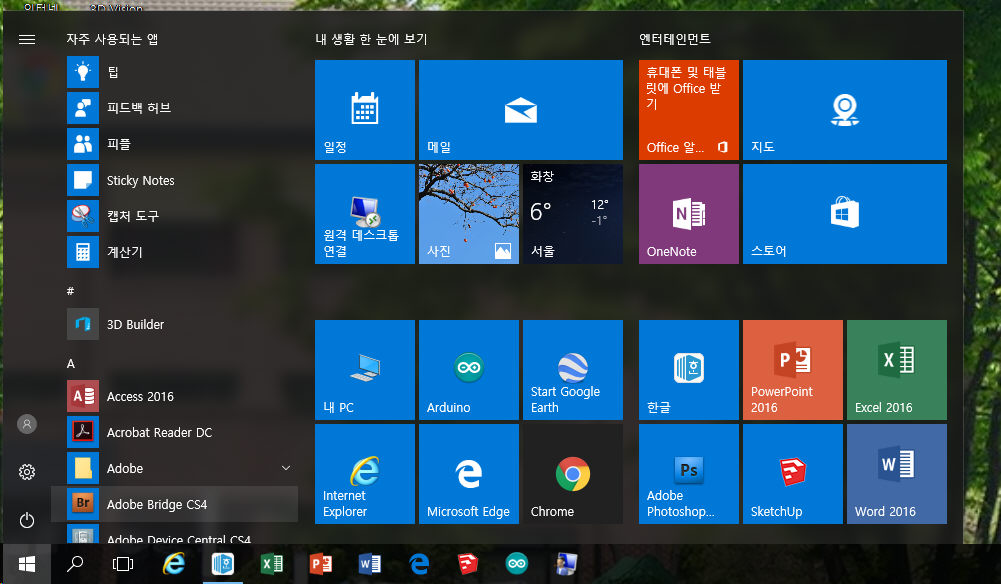Click the user account icon
The width and height of the screenshot is (1001, 584).
[x=27, y=424]
